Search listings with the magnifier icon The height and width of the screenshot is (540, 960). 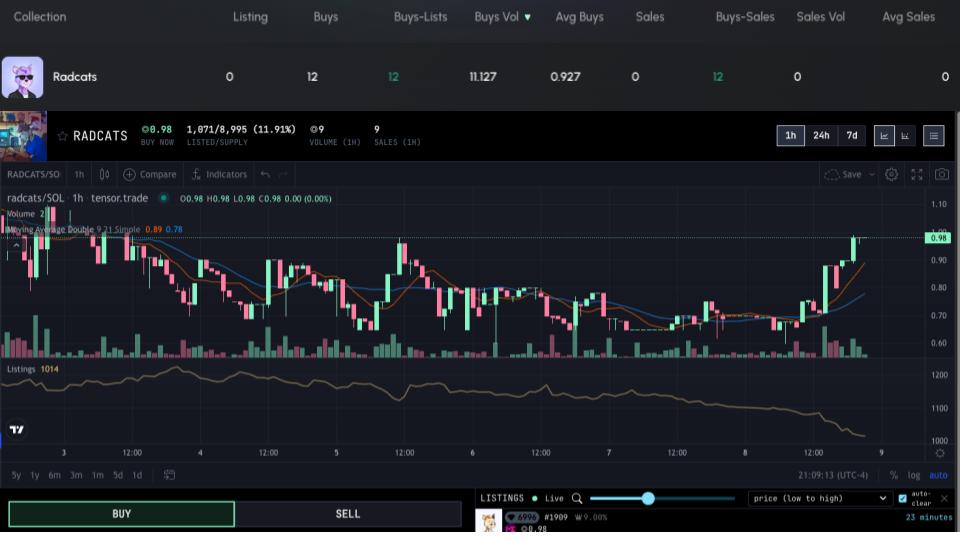pos(577,498)
